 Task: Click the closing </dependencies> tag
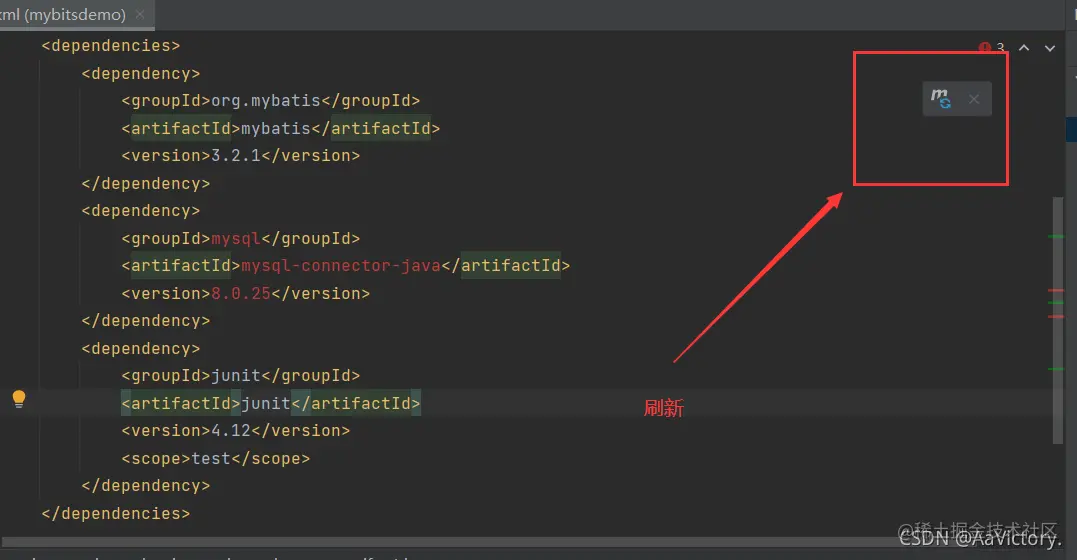(x=115, y=513)
